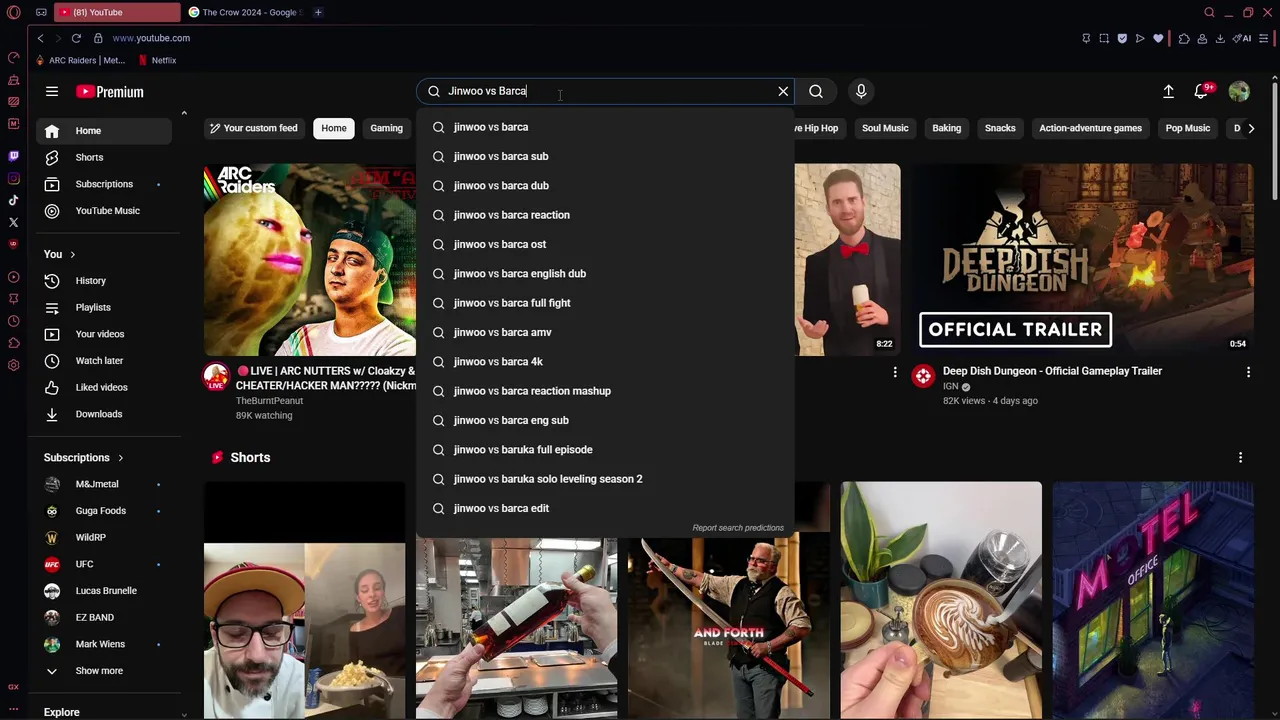
Task: Open the notifications bell
Action: coord(1202,91)
